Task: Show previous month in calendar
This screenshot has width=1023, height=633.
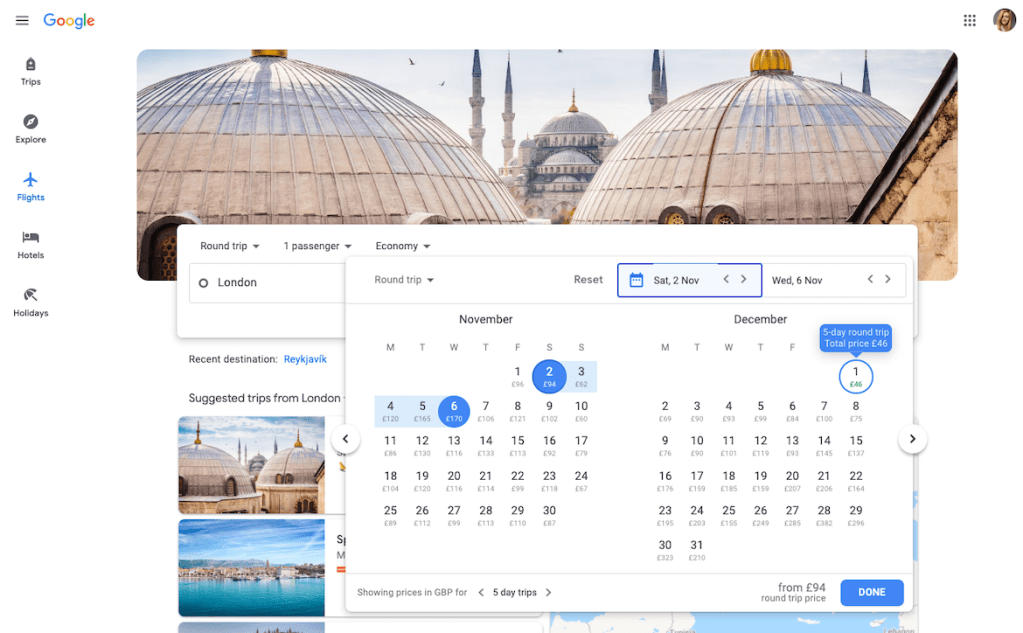Action: 345,439
